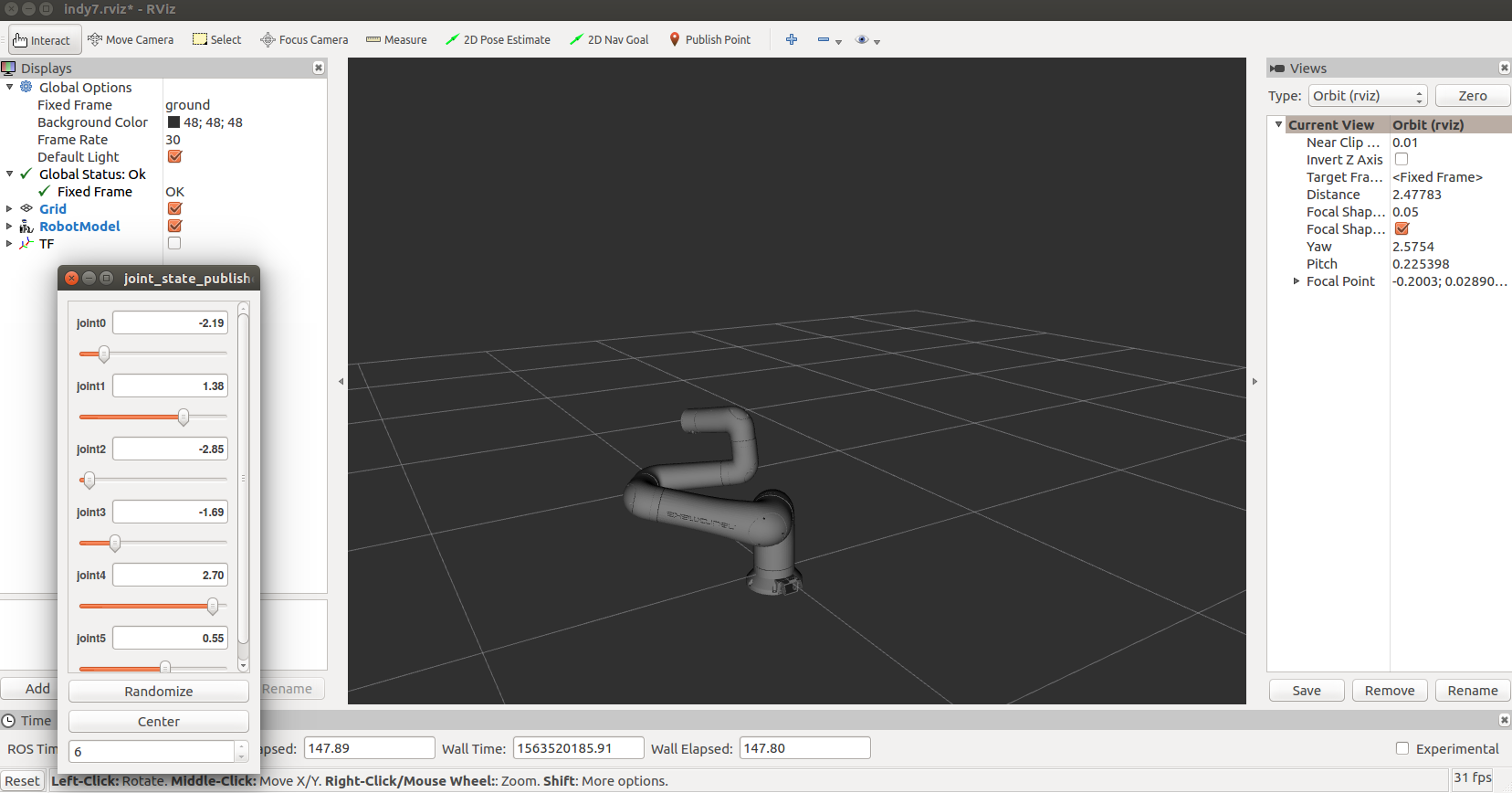Close the joint_state_publisher window

coord(72,278)
